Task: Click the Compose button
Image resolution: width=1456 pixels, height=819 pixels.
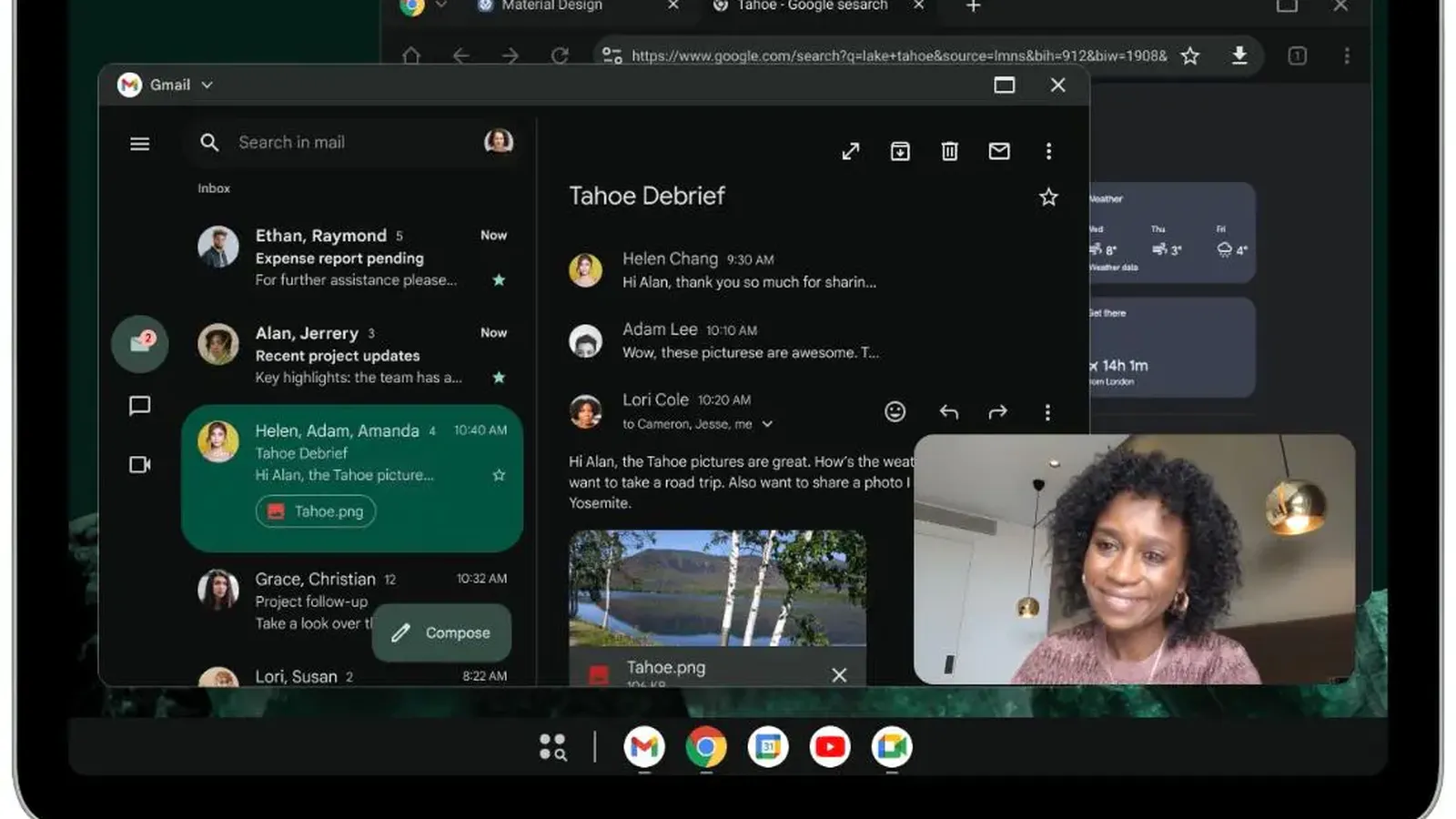Action: (x=442, y=632)
